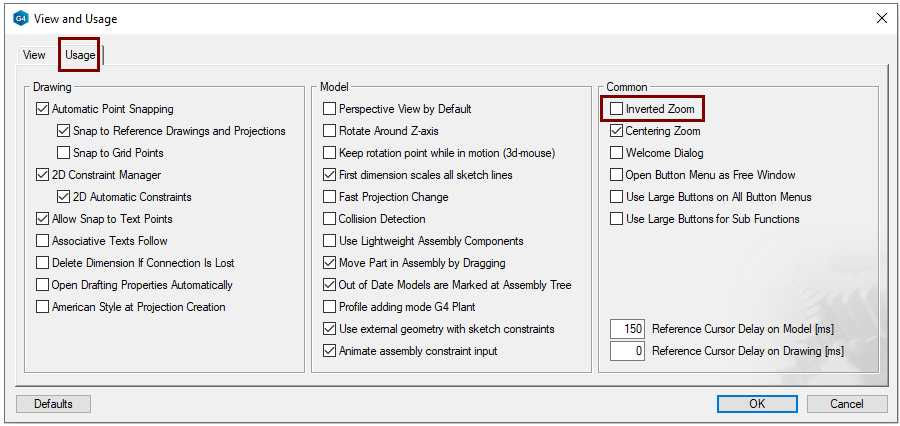Confirm settings with OK button
This screenshot has height=426, width=900.
pyautogui.click(x=757, y=404)
